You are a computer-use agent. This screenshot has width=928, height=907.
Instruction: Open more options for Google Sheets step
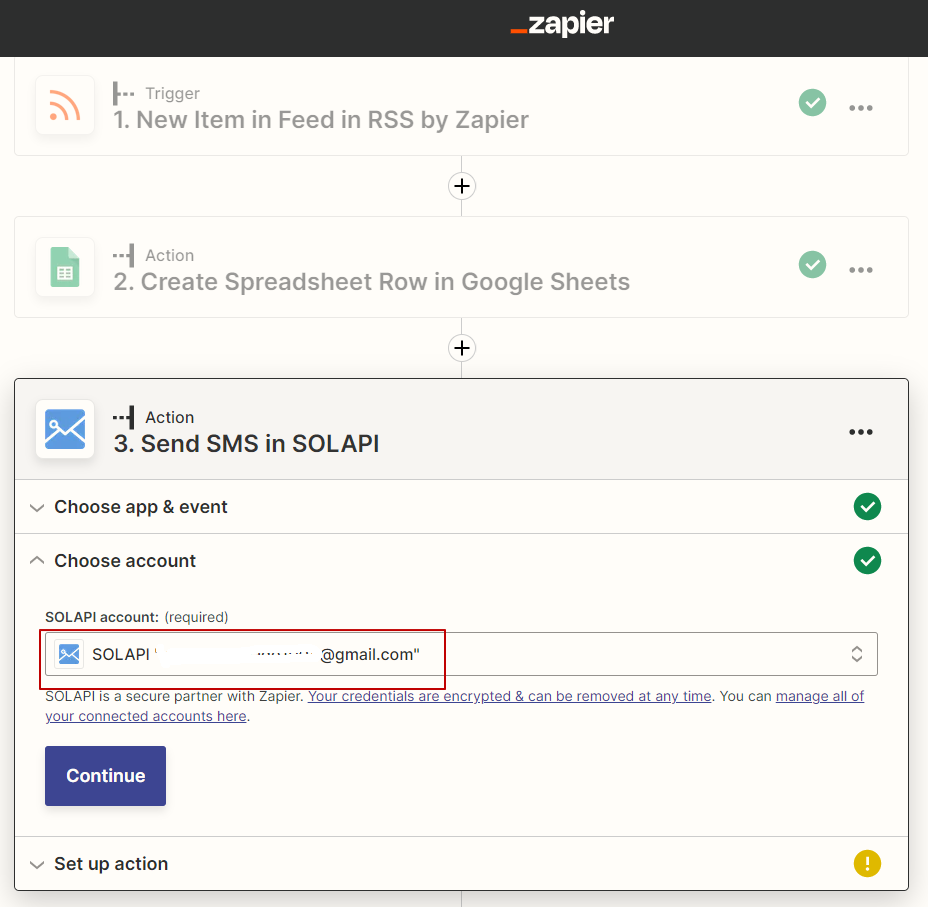pyautogui.click(x=861, y=270)
